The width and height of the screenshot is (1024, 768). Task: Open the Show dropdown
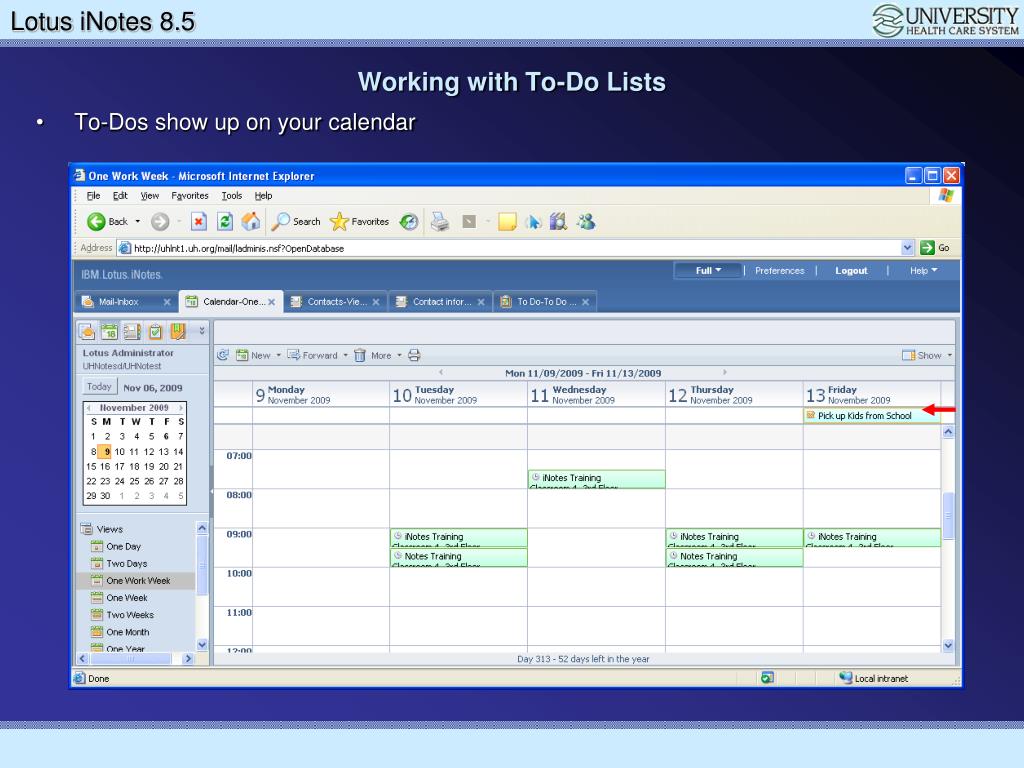click(x=927, y=355)
